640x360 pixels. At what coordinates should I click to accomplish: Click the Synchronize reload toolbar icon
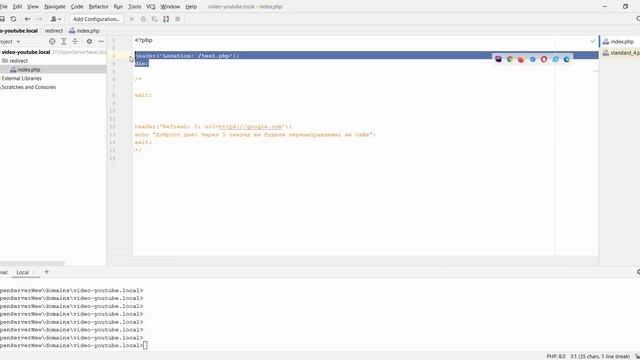(13, 19)
